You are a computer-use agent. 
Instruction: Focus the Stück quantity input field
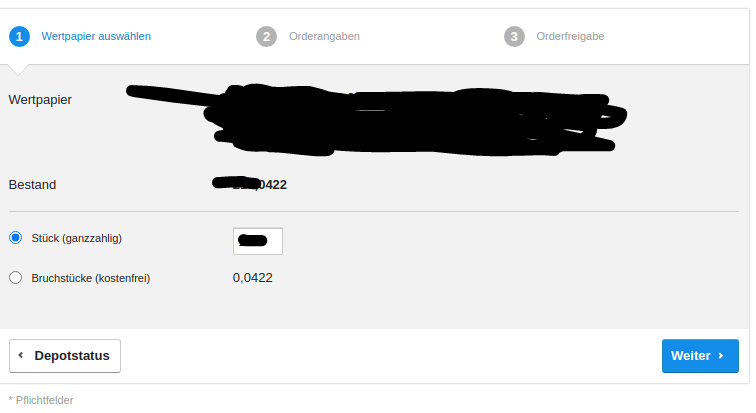coord(258,241)
